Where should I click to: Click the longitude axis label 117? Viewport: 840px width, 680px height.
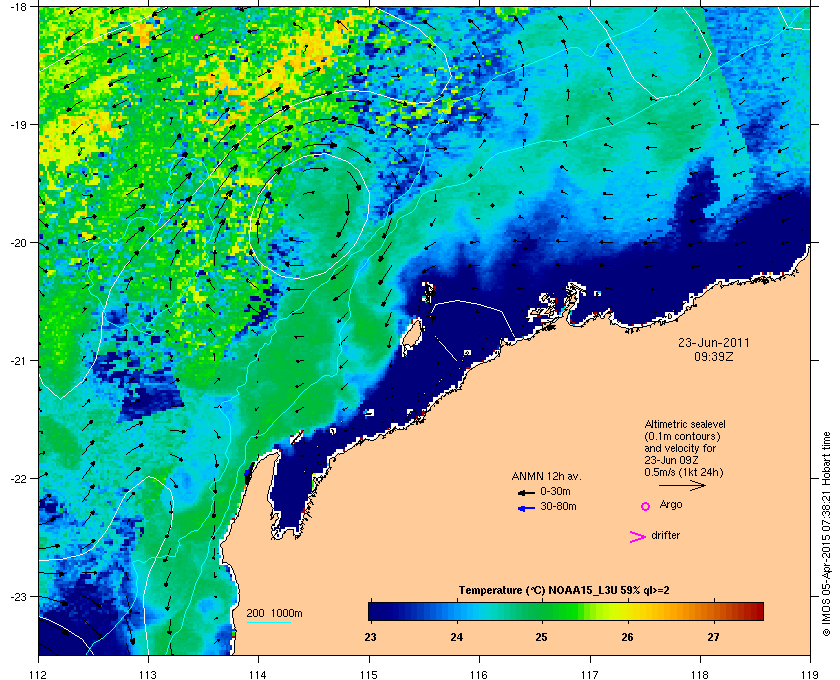pos(590,674)
